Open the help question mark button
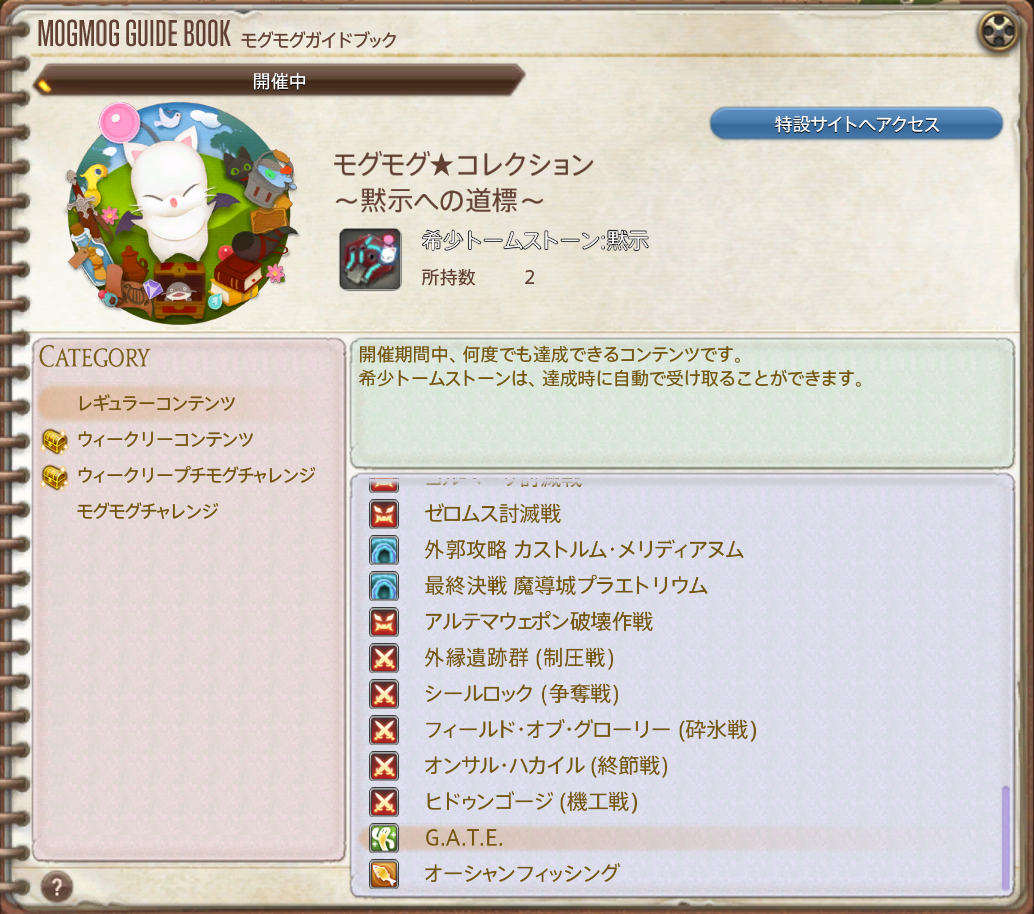This screenshot has height=914, width=1034. 57,887
